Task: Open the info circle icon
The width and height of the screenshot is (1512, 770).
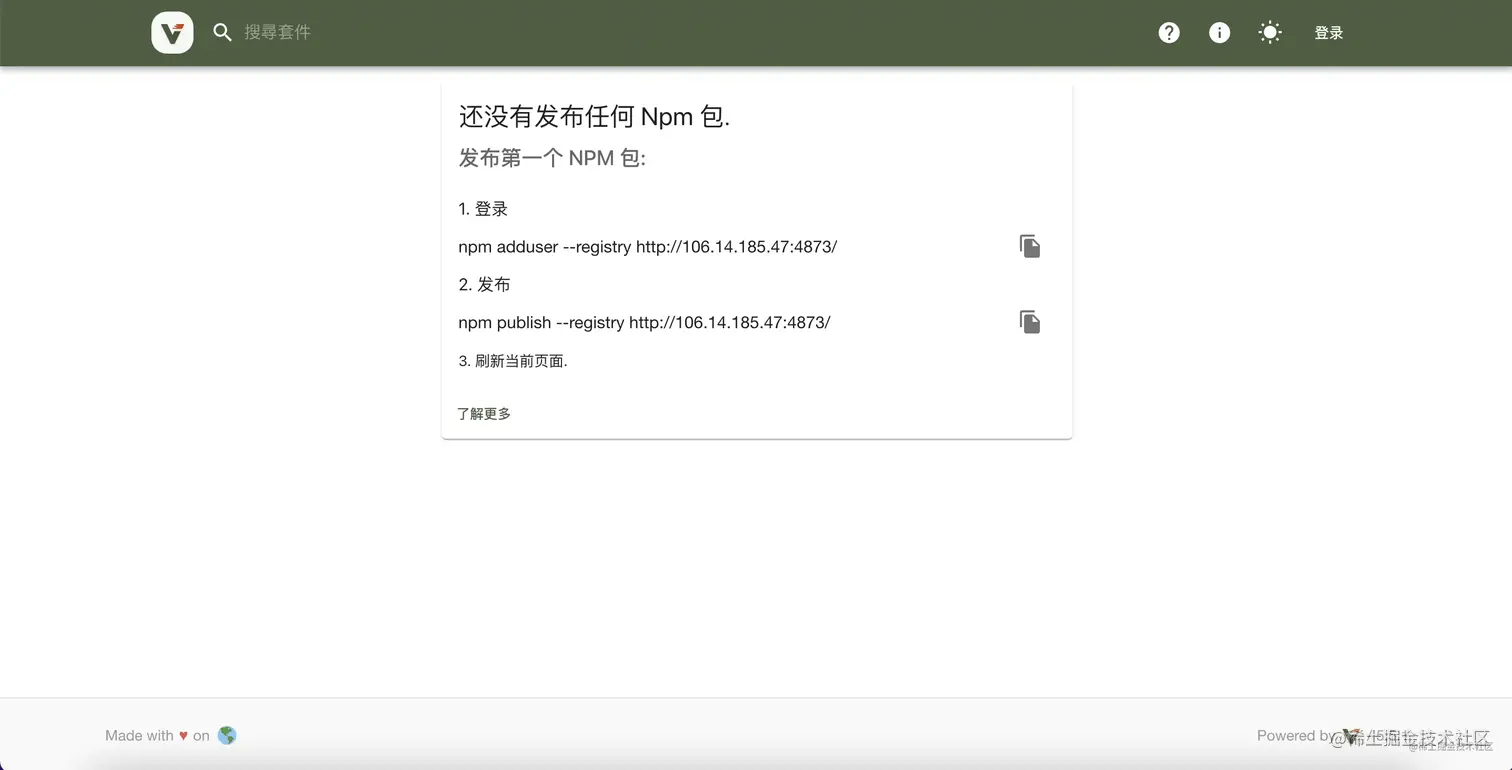Action: click(x=1219, y=33)
